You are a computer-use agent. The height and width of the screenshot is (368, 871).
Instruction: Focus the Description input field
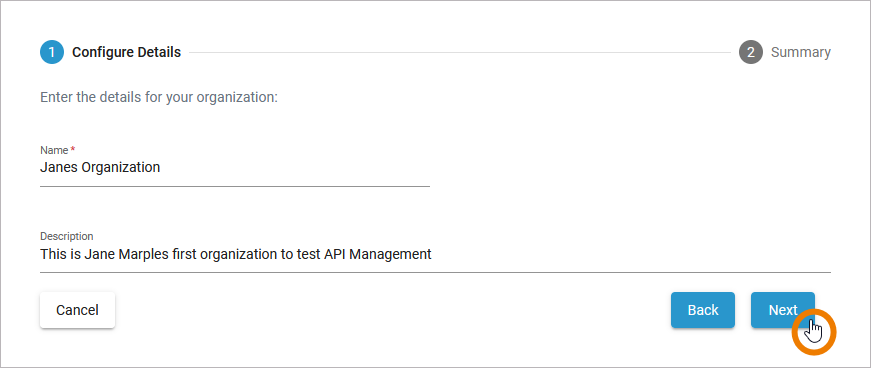436,255
